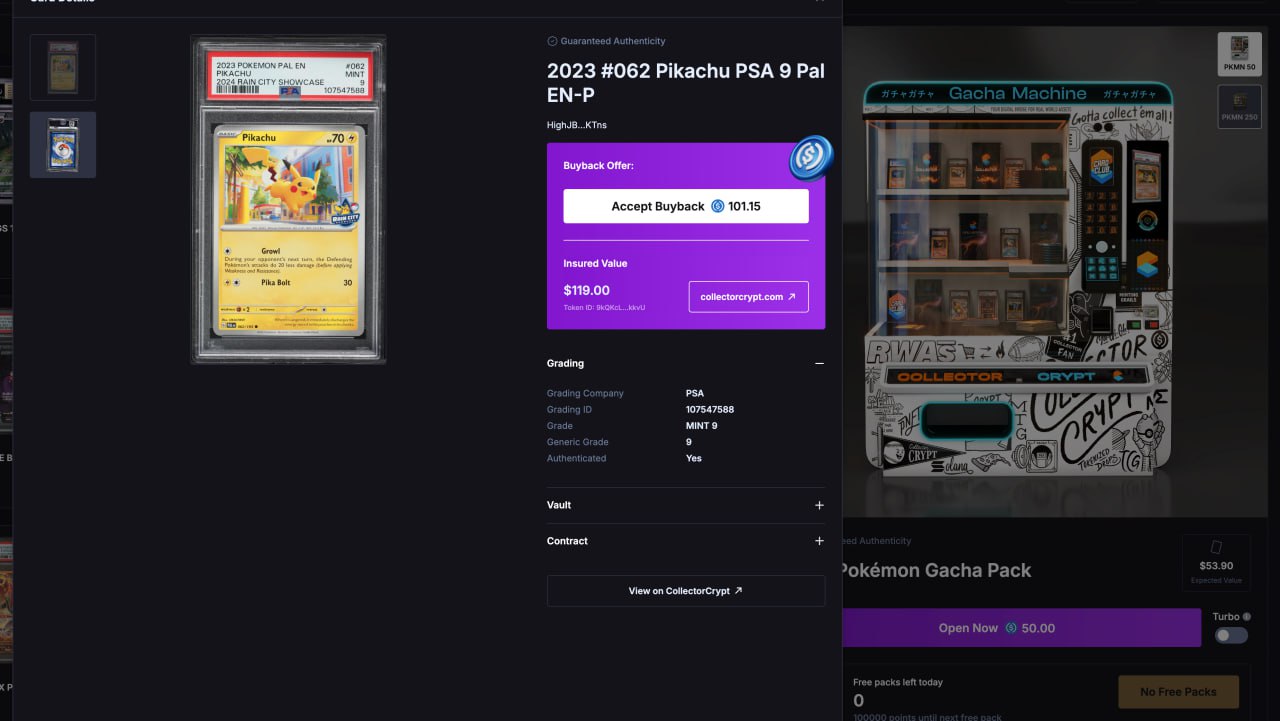Click the Generic Grade 9 value

coord(689,442)
